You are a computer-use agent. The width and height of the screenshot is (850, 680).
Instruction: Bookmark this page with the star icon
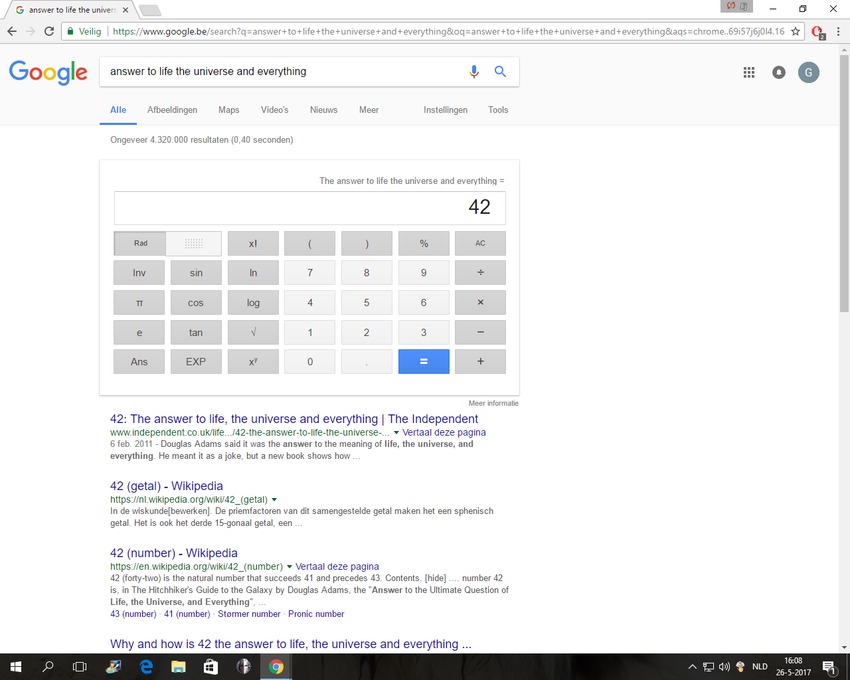click(795, 31)
